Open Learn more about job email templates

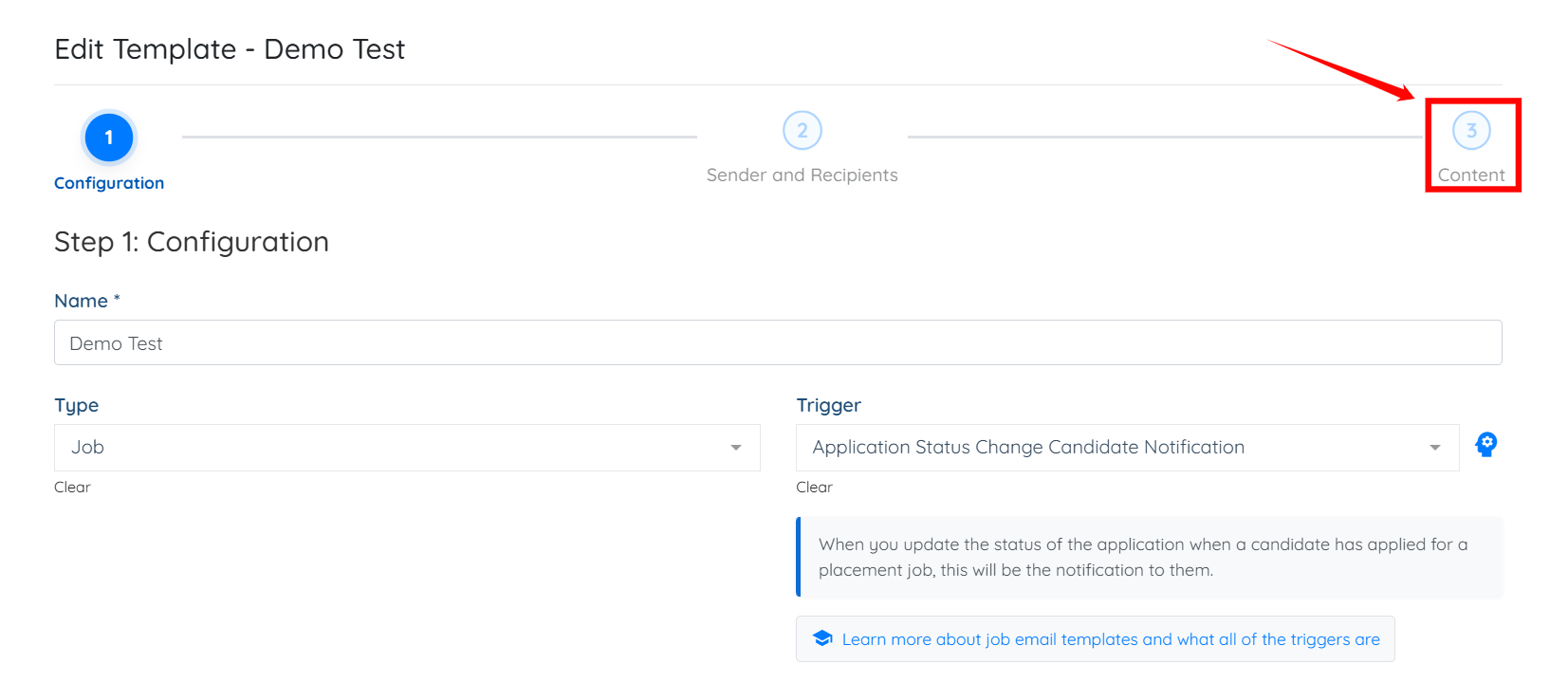coord(1110,639)
